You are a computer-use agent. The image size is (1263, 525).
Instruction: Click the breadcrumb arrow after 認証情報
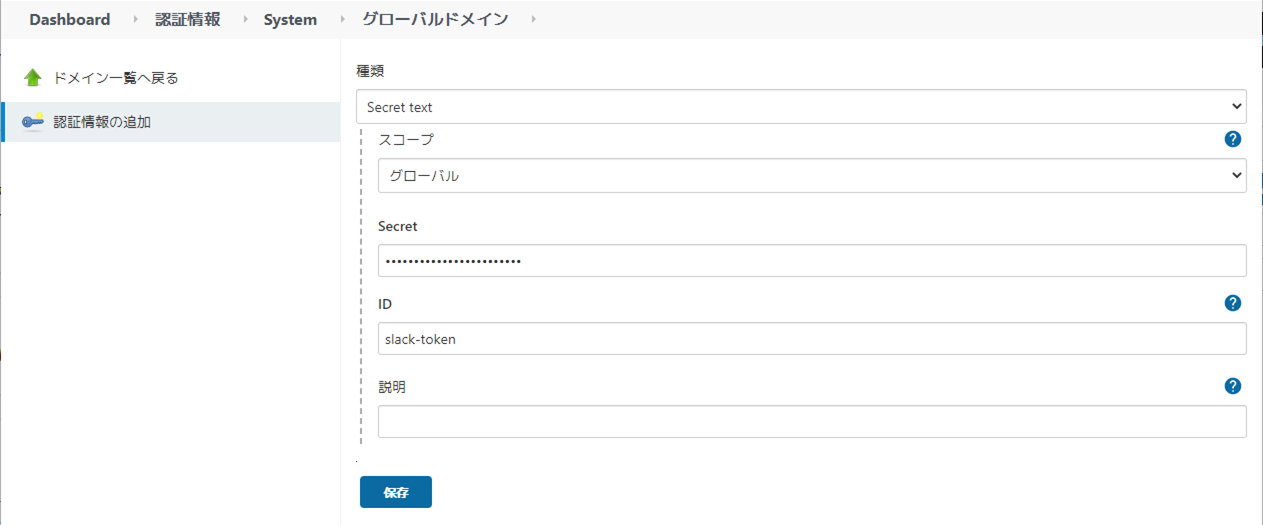click(x=245, y=20)
